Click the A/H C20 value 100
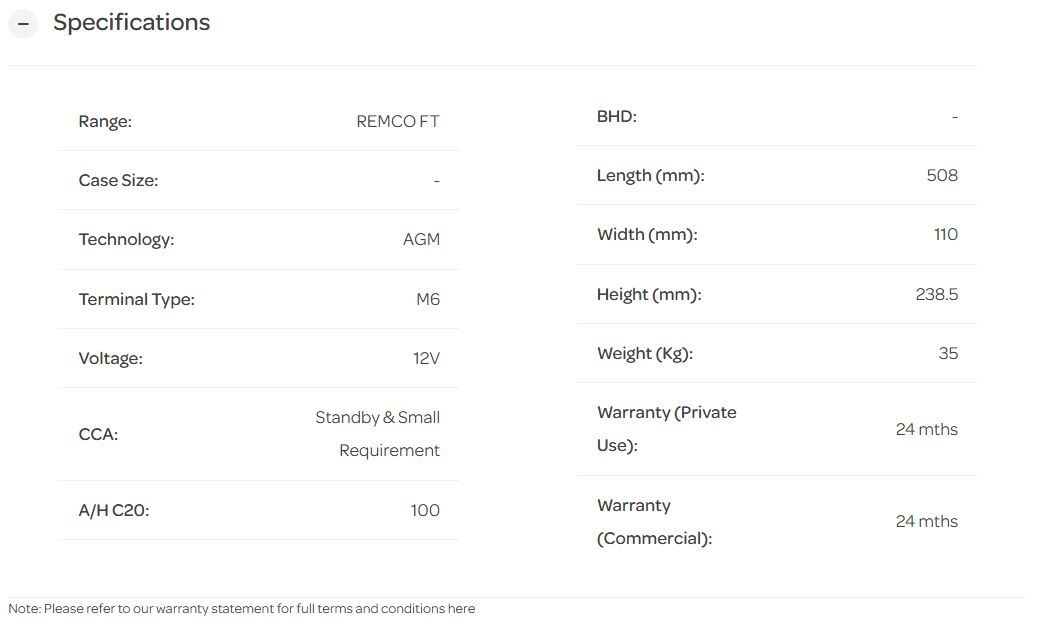 [x=425, y=510]
